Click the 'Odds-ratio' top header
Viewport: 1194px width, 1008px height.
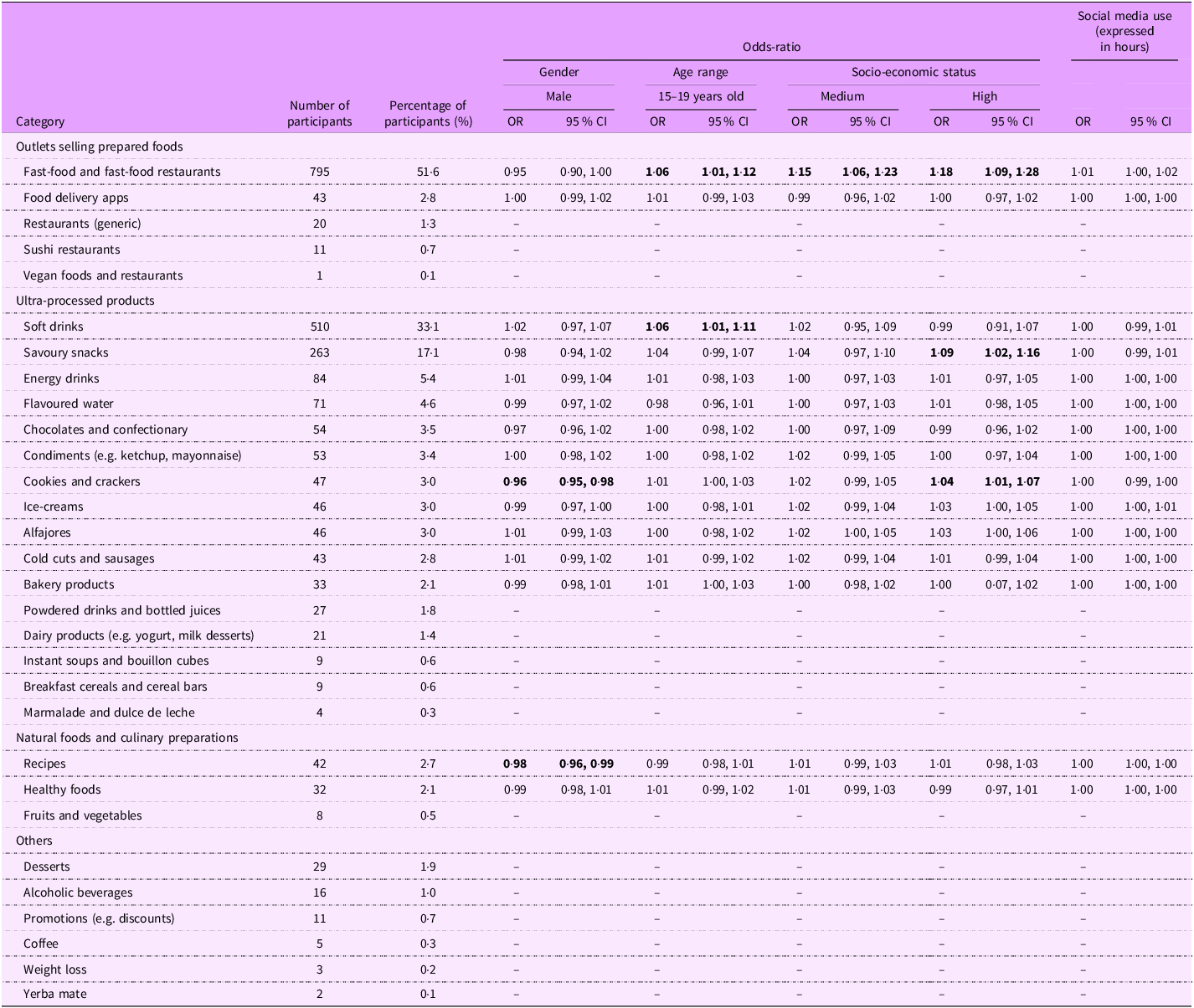[x=771, y=47]
